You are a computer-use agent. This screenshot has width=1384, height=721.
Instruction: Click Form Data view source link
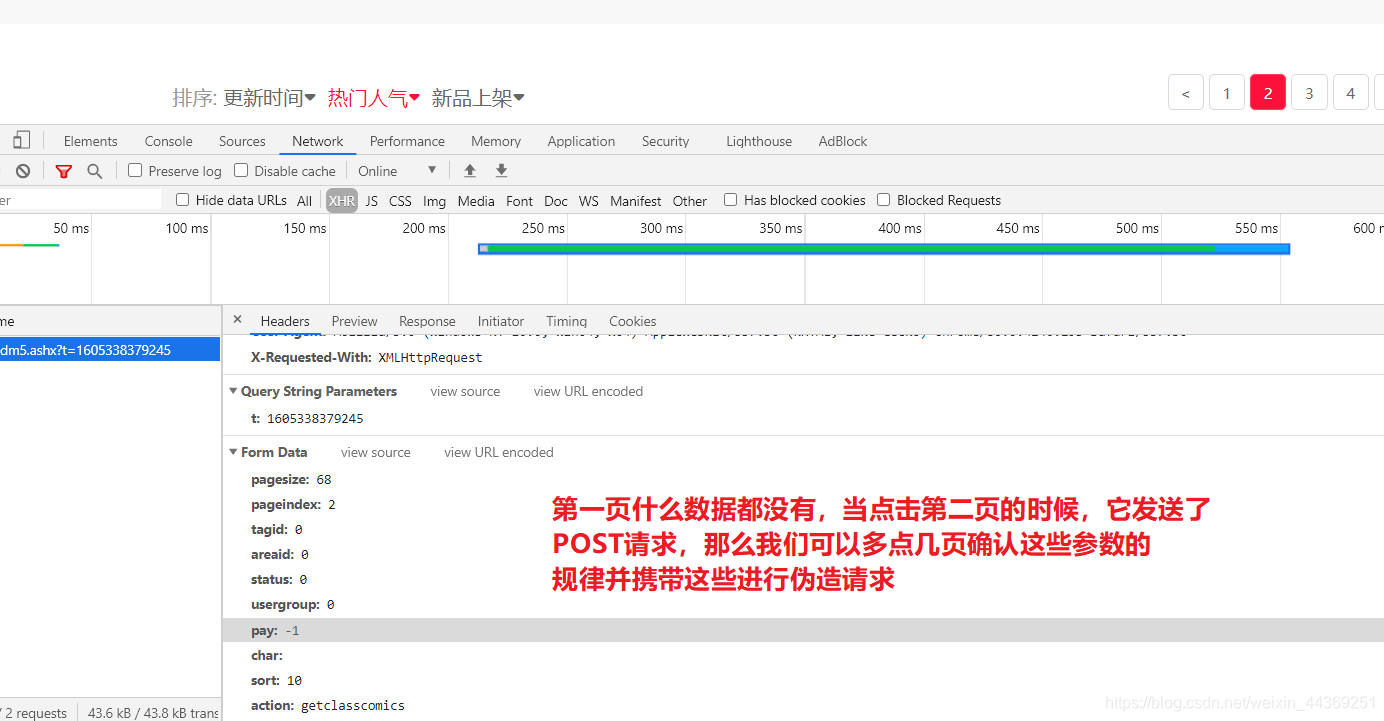coord(376,452)
